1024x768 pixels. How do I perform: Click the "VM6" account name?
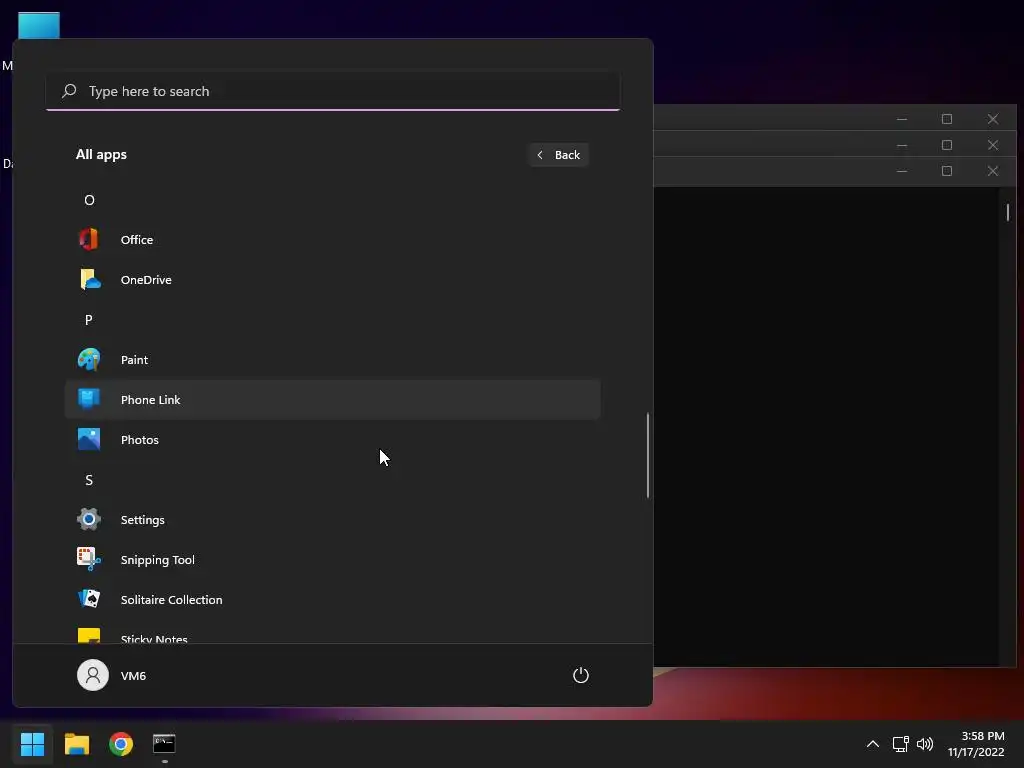[x=133, y=676]
